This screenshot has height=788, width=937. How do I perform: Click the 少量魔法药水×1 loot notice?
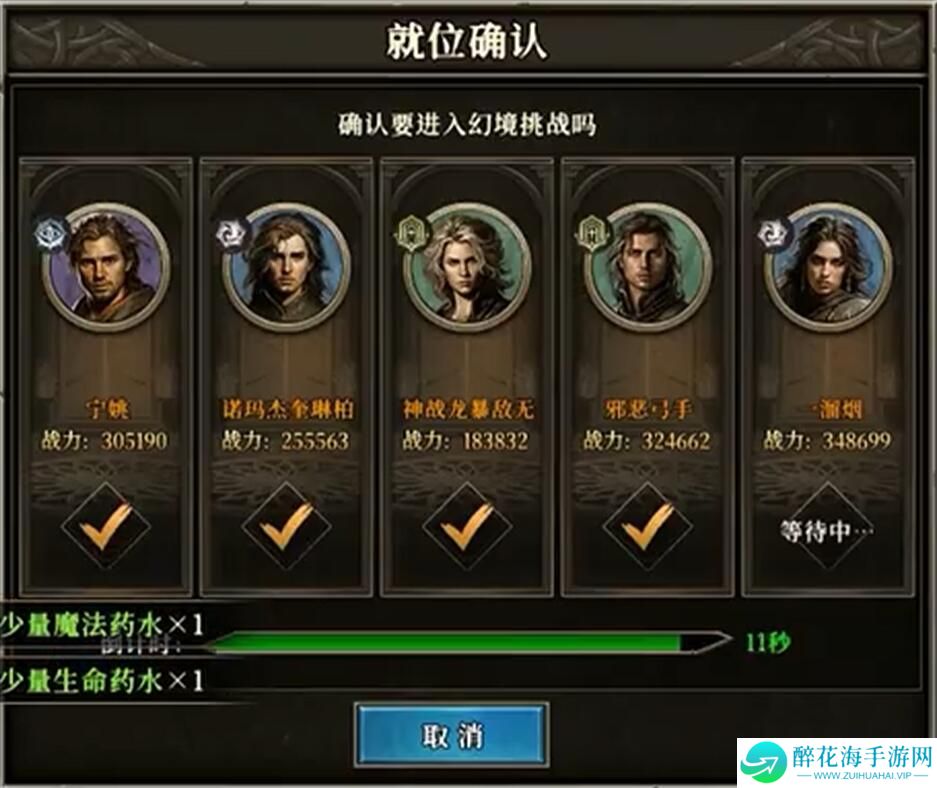[x=102, y=626]
